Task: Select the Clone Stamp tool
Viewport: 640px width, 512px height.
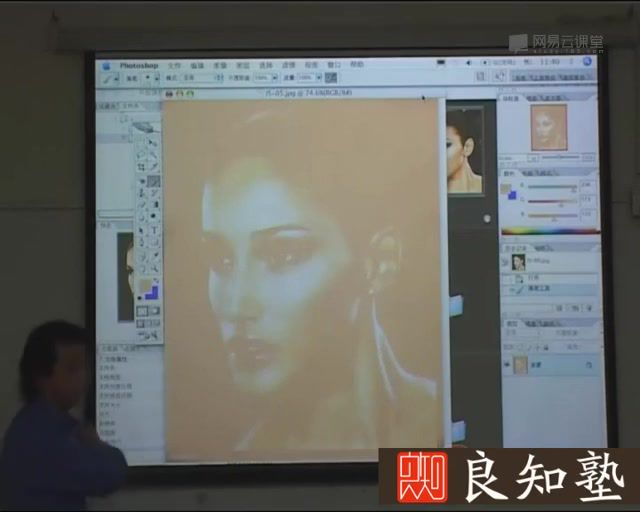Action: coord(142,192)
